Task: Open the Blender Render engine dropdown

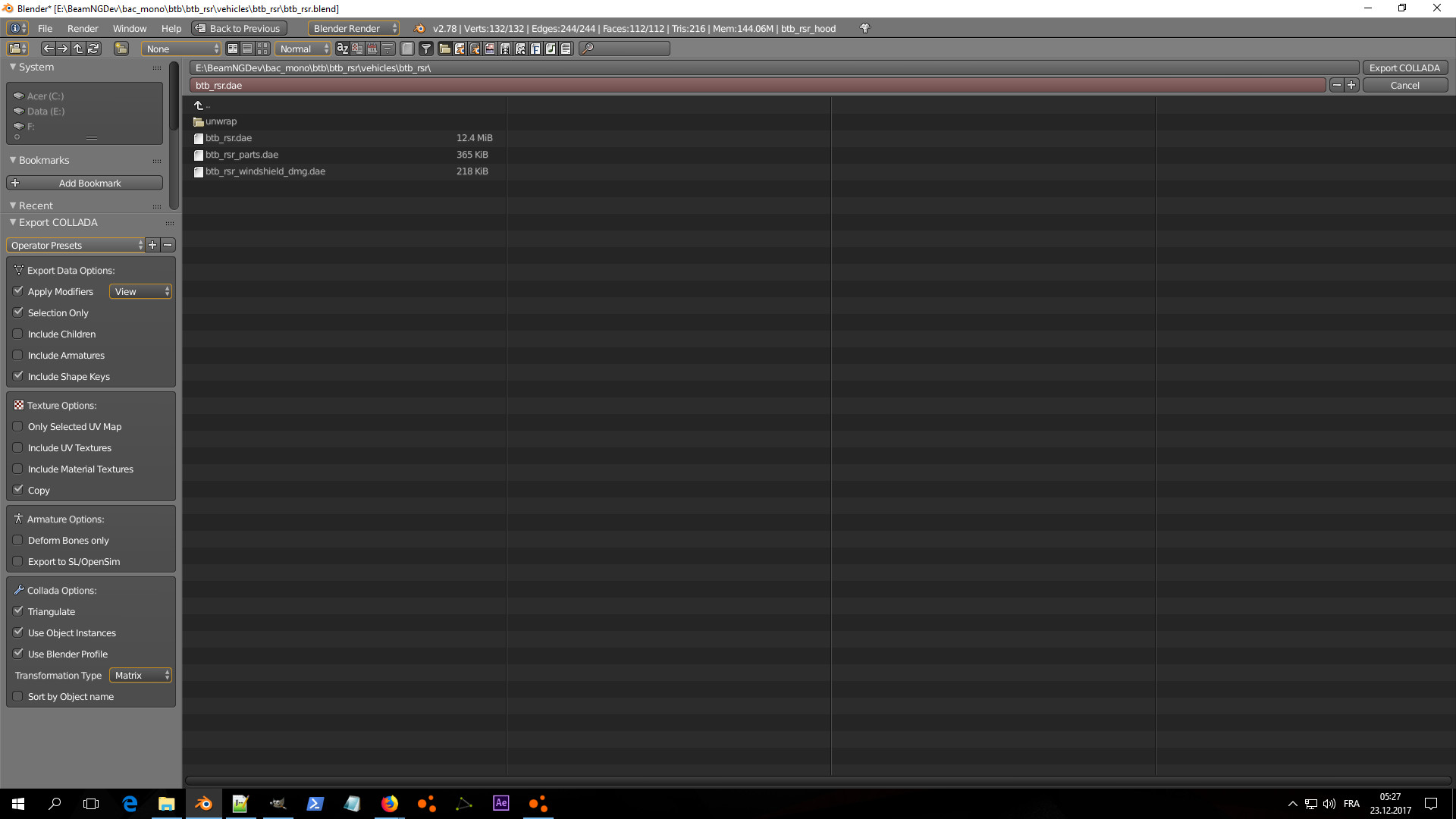Action: (353, 28)
